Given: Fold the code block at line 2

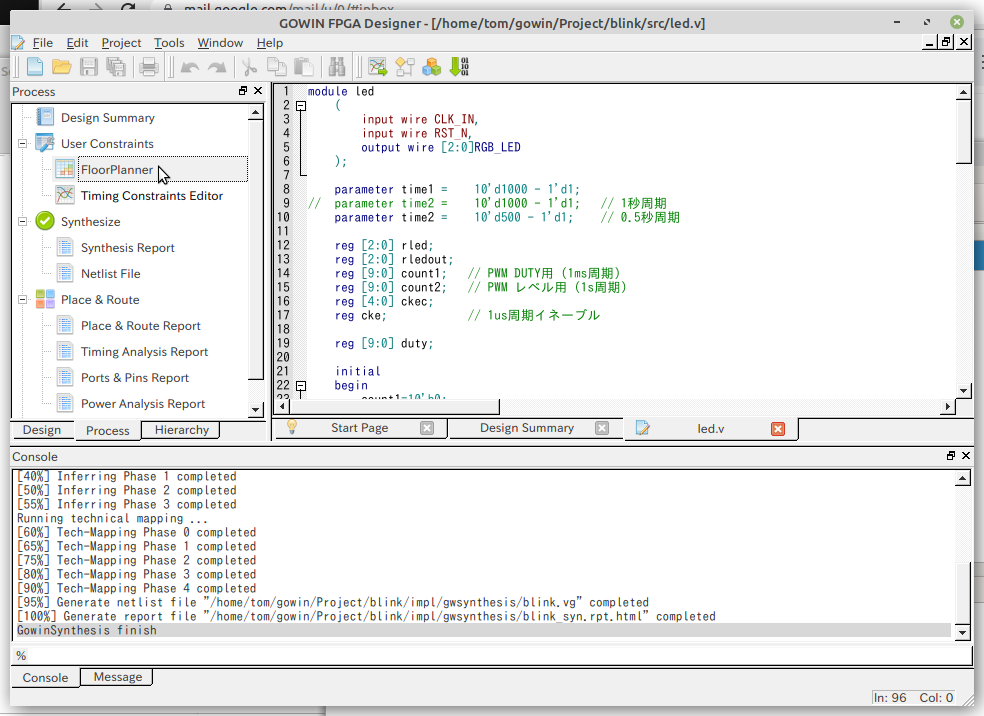Looking at the screenshot, I should click(x=301, y=106).
